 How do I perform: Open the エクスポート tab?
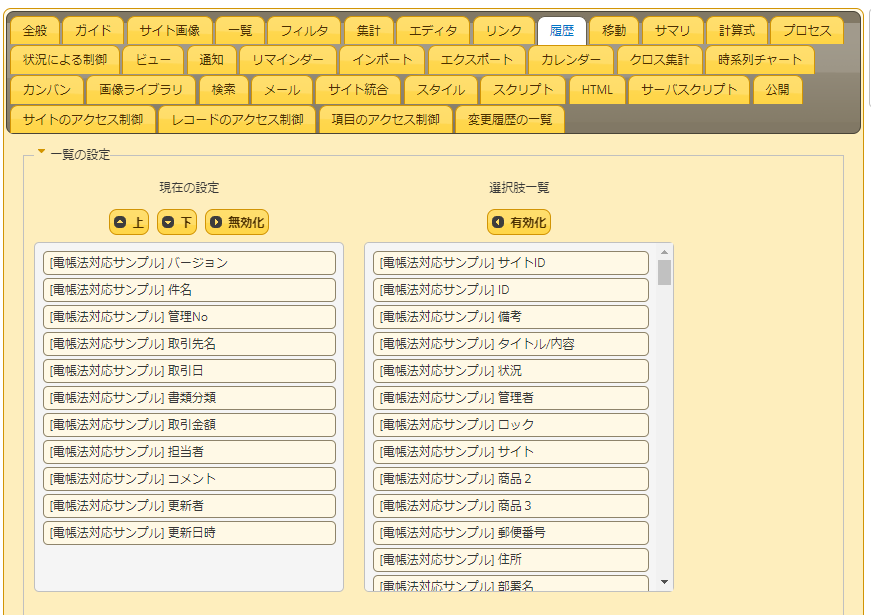tap(476, 60)
